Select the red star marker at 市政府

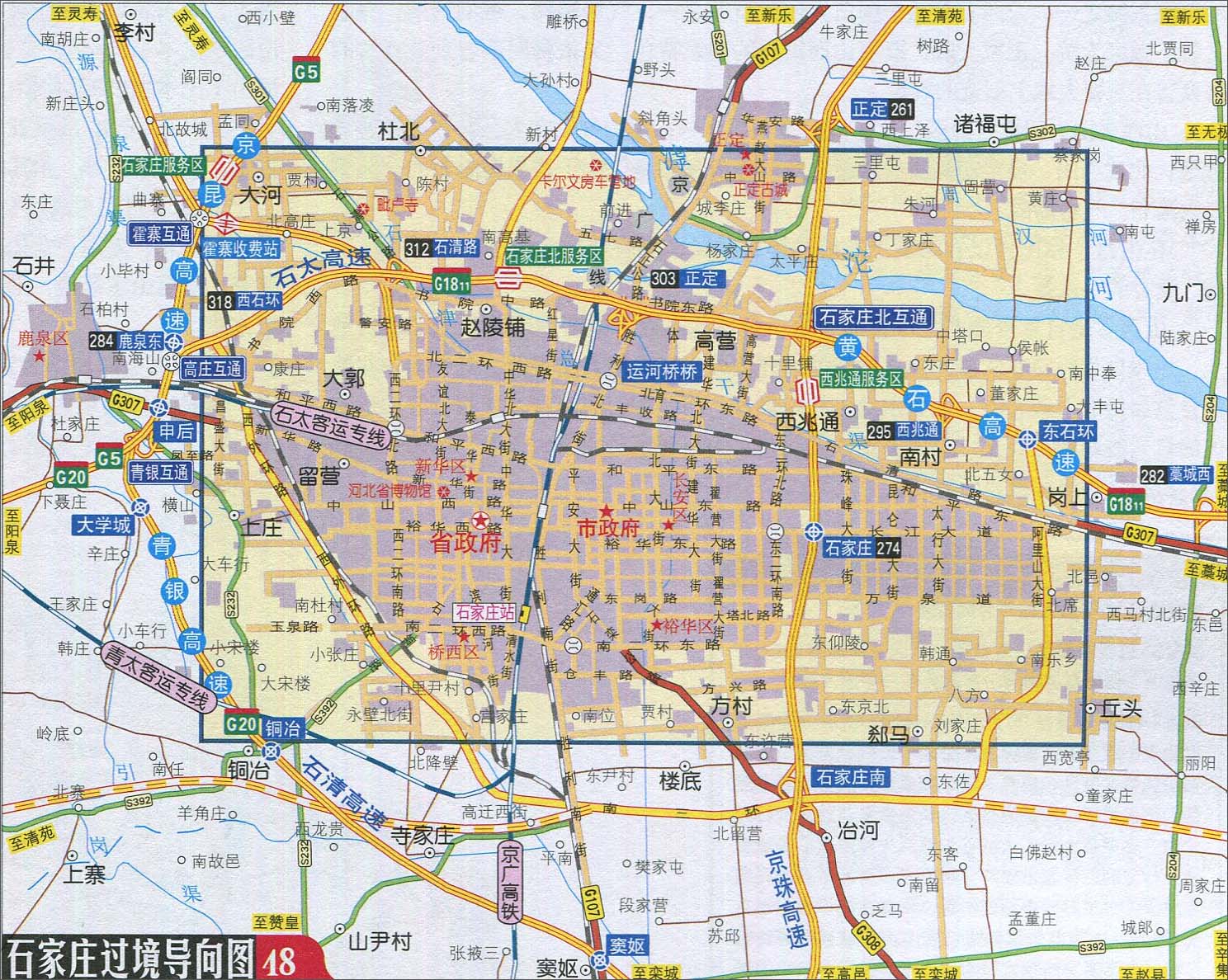[x=606, y=511]
